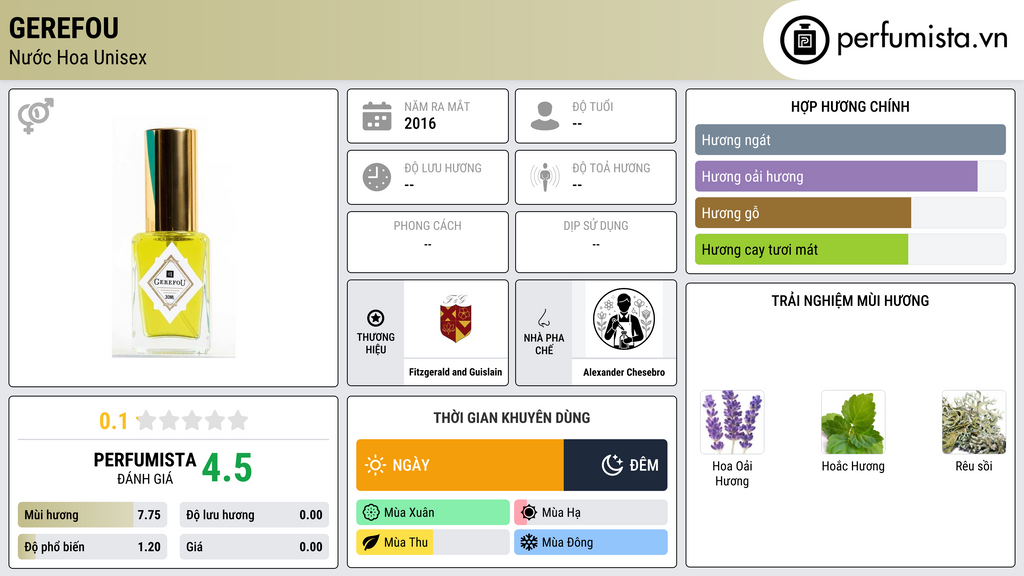Click the nose icon above Nhà pha chế
Image resolution: width=1024 pixels, height=576 pixels.
tap(543, 318)
